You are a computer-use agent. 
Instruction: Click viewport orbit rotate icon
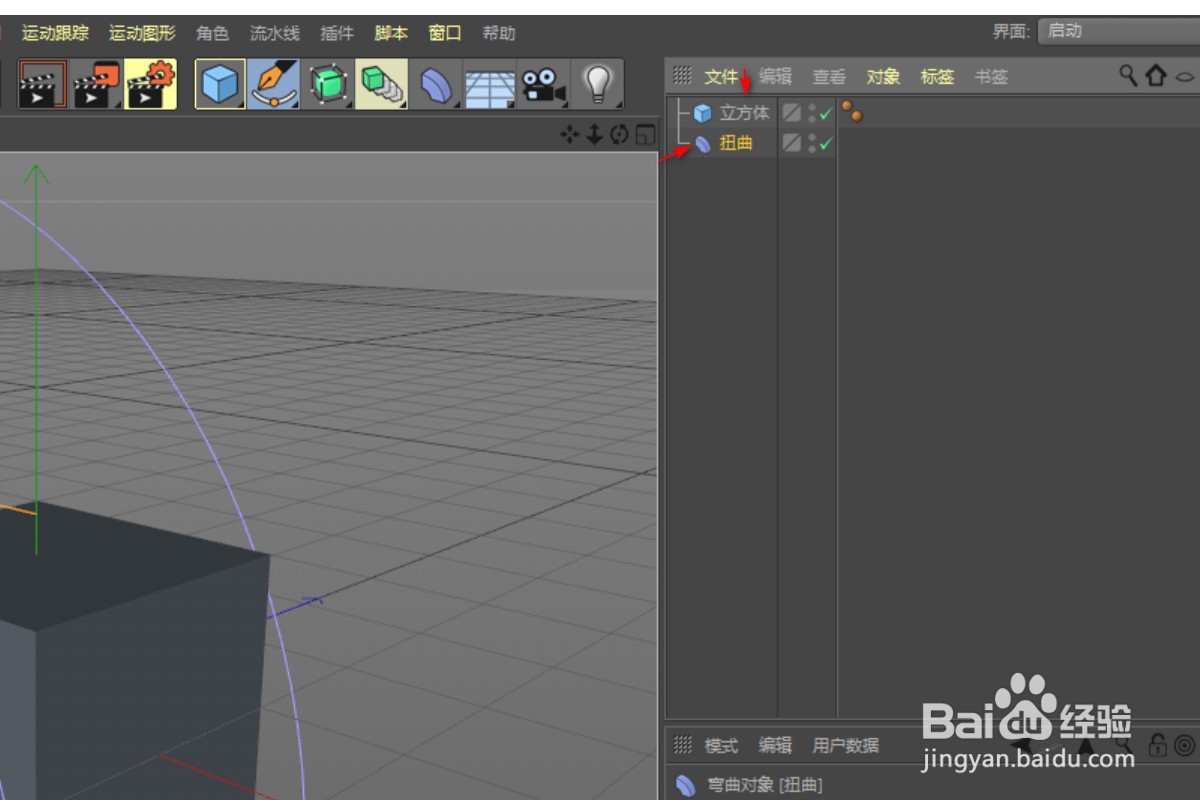[620, 134]
